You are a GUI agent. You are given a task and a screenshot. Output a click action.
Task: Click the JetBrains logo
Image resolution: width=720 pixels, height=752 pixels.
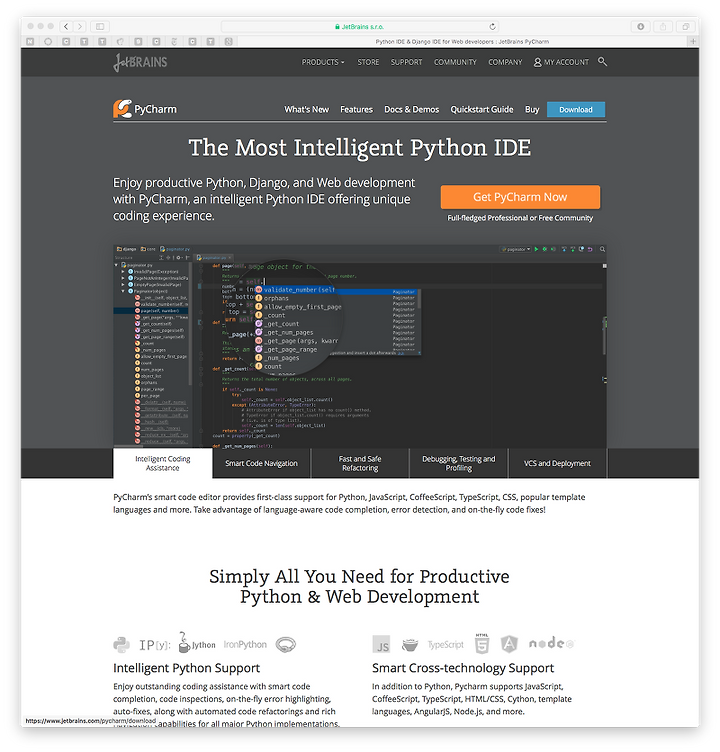140,62
